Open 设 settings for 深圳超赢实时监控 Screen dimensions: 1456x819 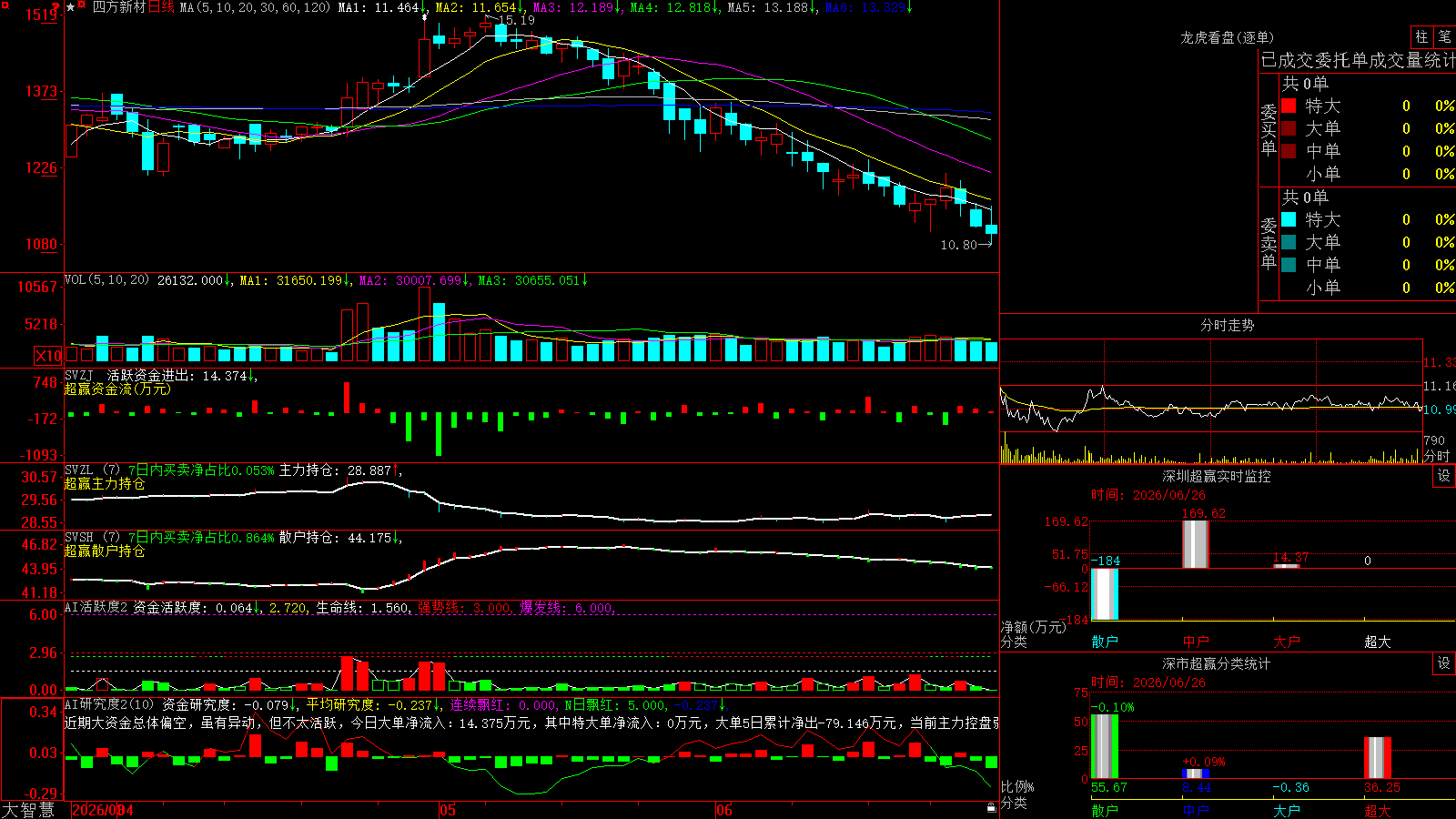point(1444,476)
